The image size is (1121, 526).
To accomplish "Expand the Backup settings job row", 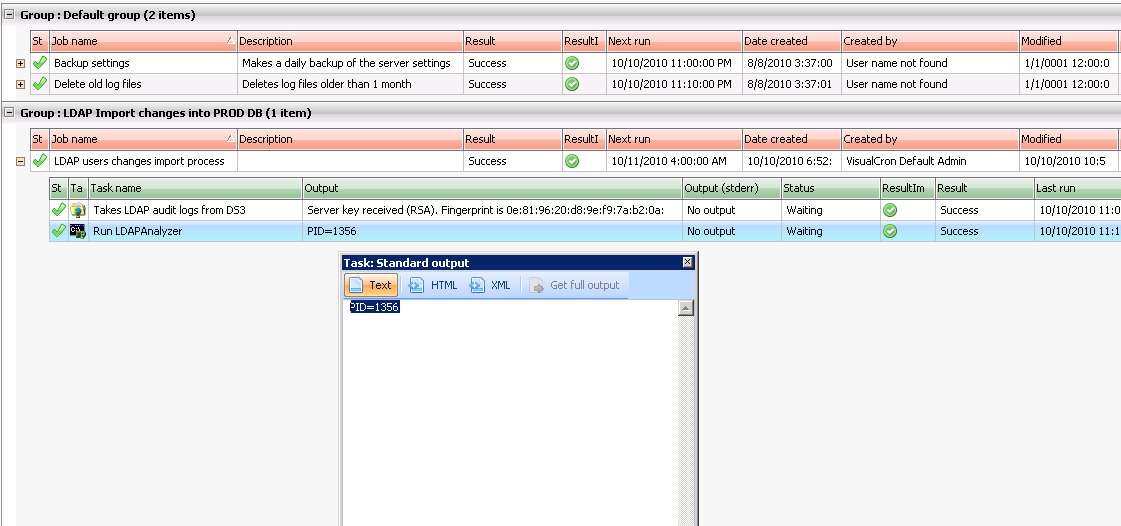I will pos(20,63).
